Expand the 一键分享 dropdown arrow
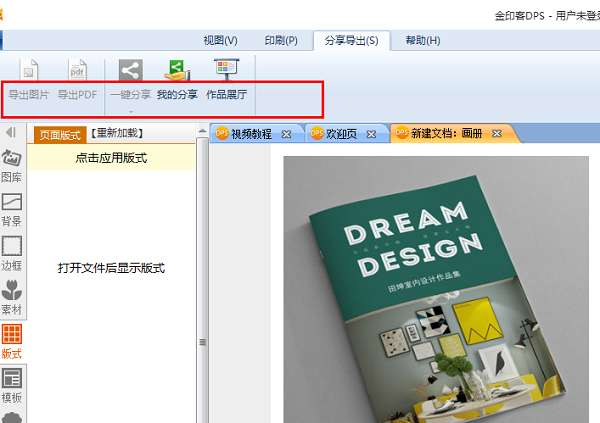600x423 pixels. pyautogui.click(x=130, y=111)
